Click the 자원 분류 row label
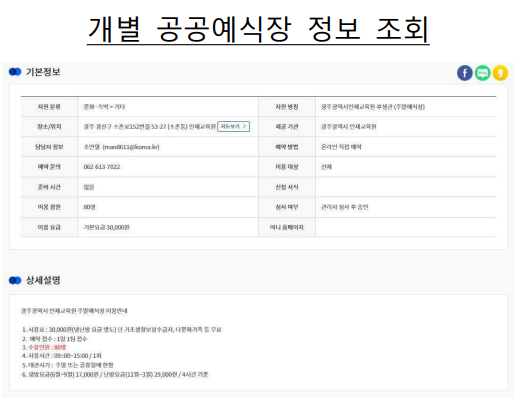The width and height of the screenshot is (528, 416). pyautogui.click(x=49, y=107)
